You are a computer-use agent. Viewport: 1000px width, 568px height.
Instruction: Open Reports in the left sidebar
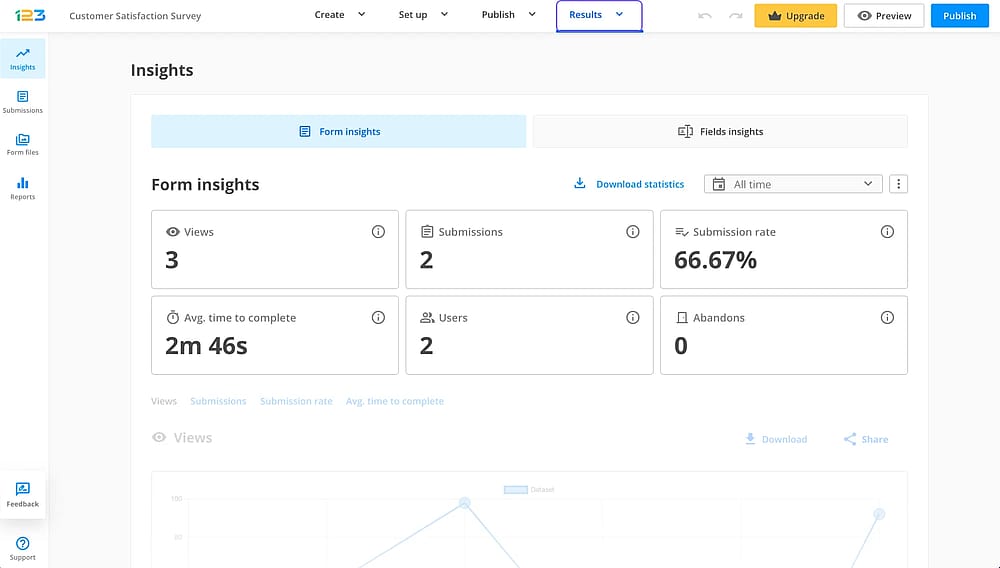(x=23, y=189)
